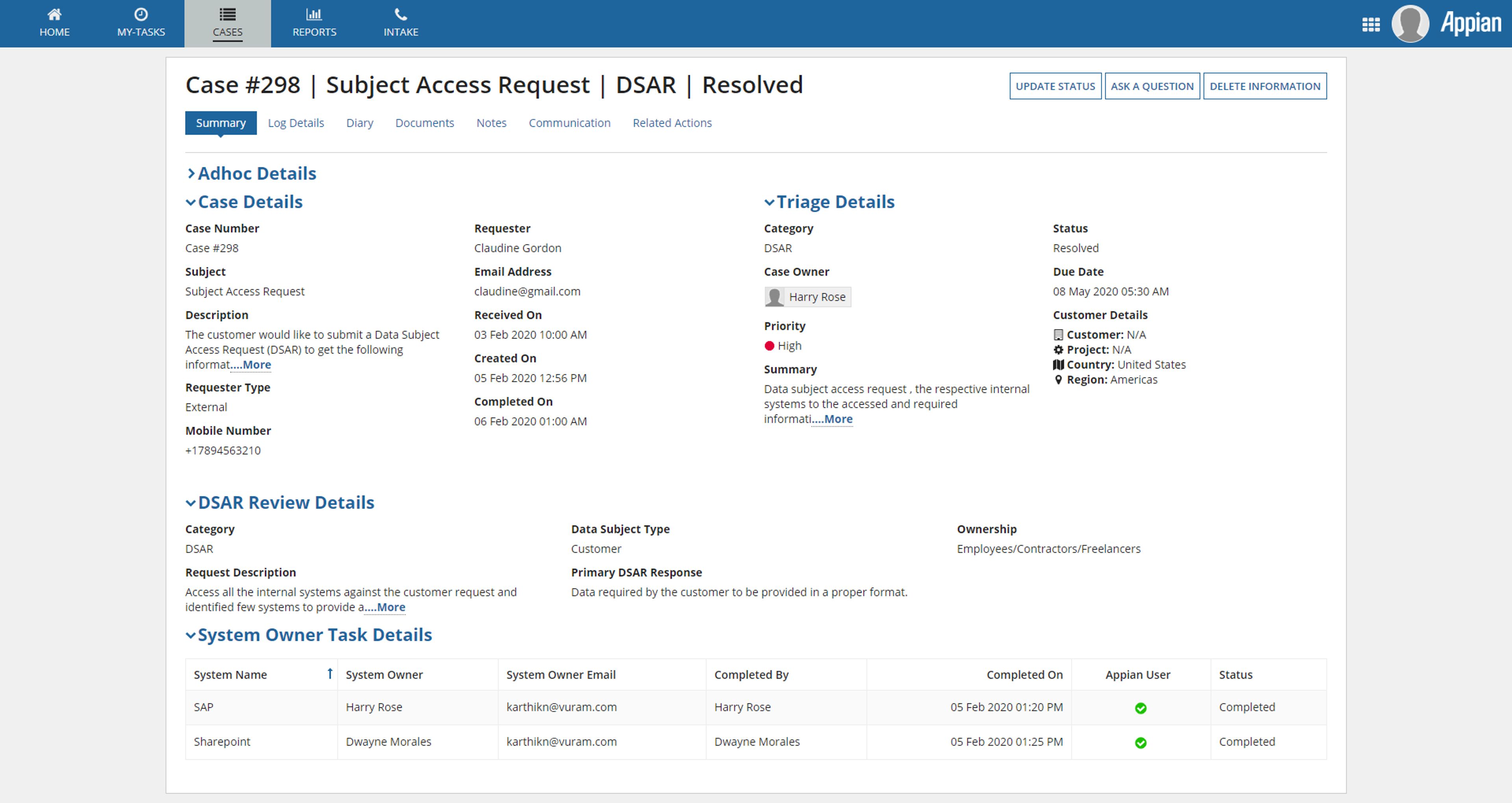Image resolution: width=1512 pixels, height=803 pixels.
Task: Open the Cases list icon
Action: (227, 14)
